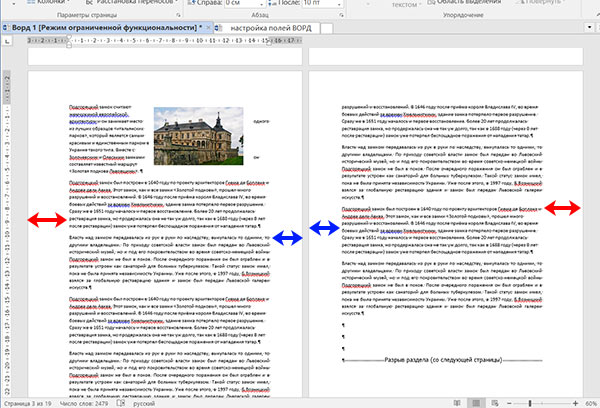This screenshot has height=408, width=600.
Task: Click the vertical ruler
Action: (7, 234)
